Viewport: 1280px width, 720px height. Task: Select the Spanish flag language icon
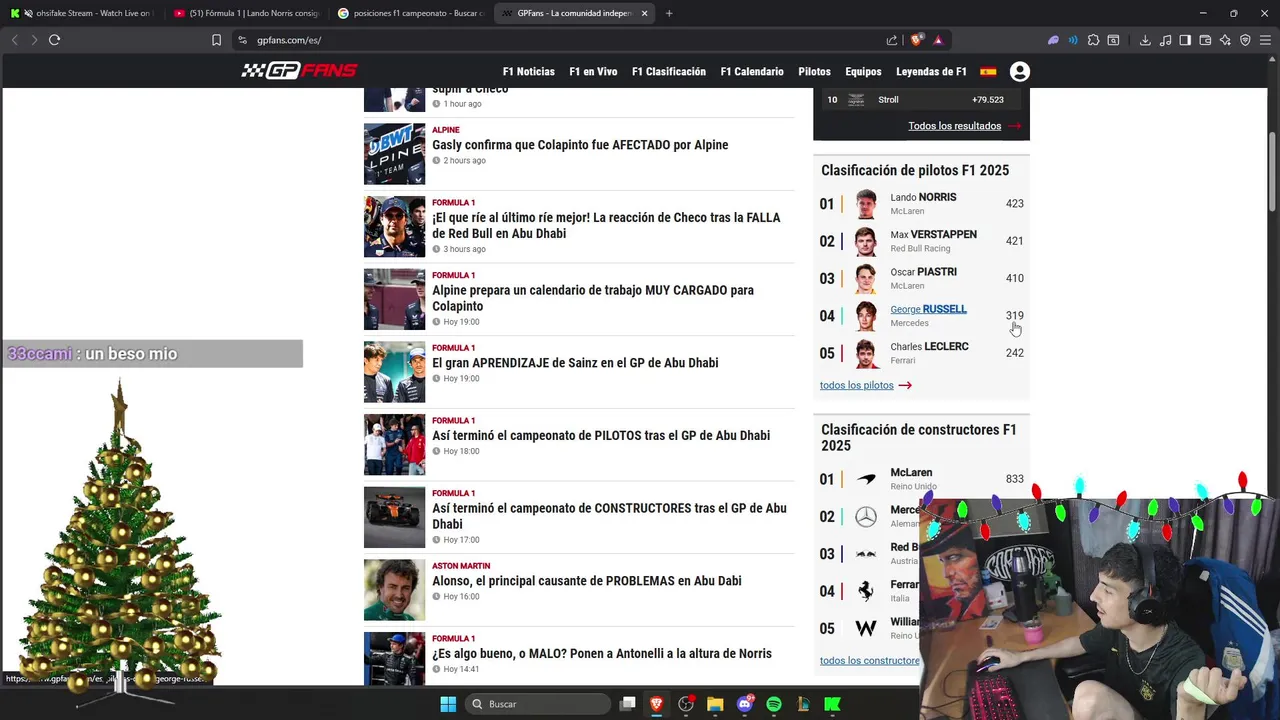[988, 72]
